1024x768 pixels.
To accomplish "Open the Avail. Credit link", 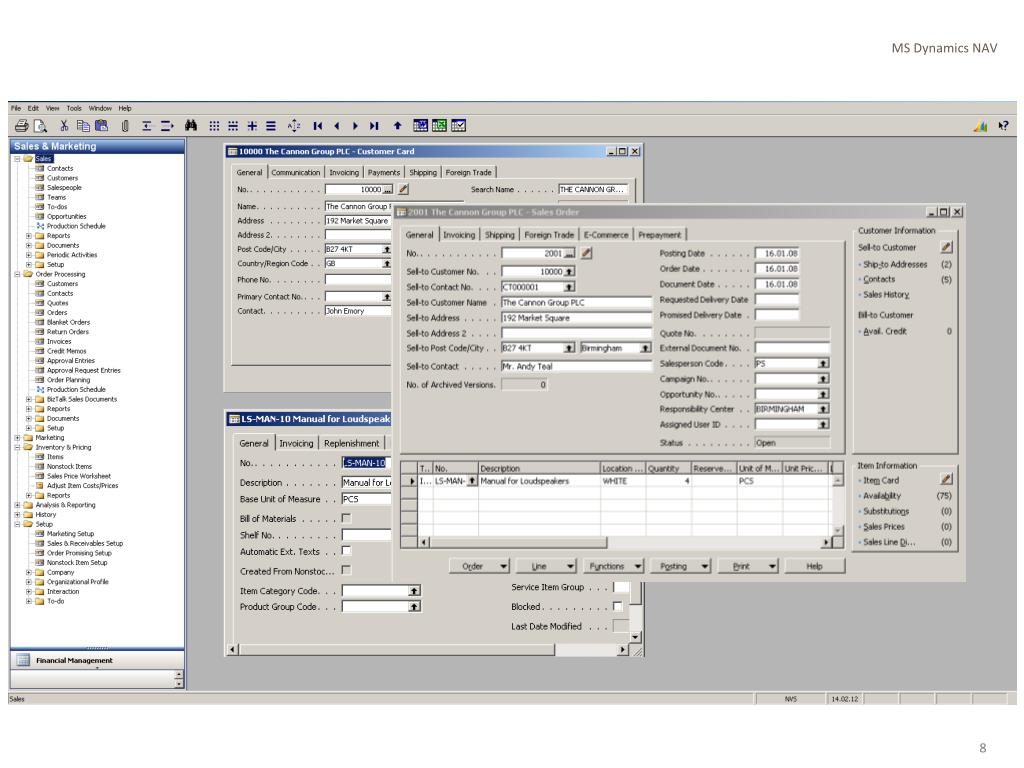I will [885, 331].
